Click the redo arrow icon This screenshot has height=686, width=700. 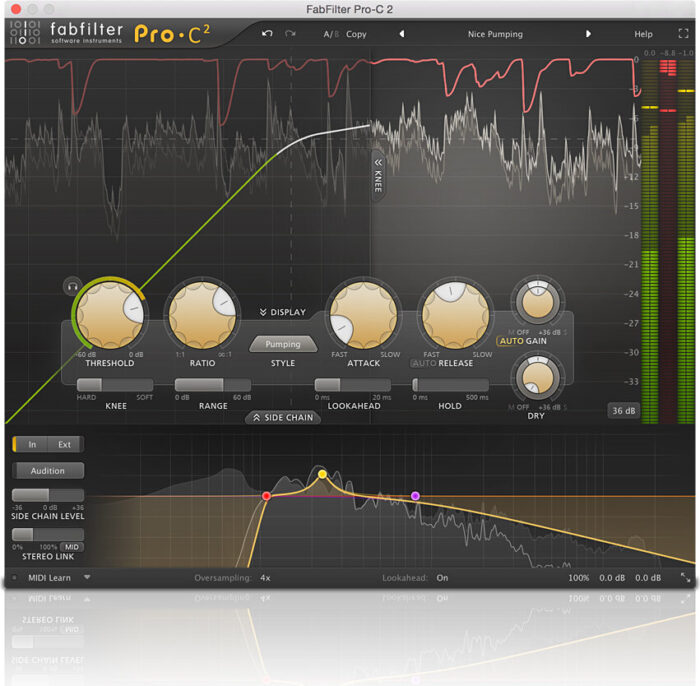[x=290, y=34]
